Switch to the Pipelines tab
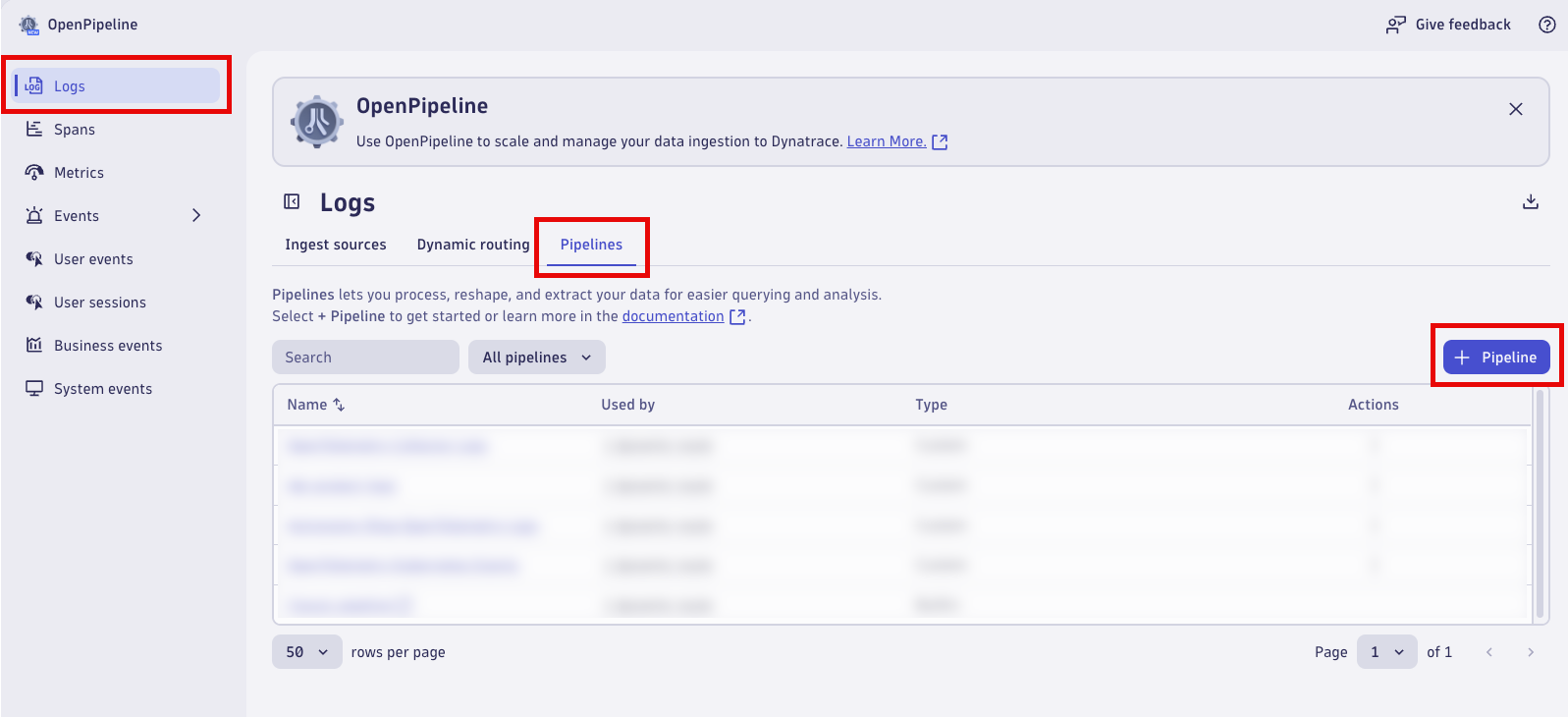 click(591, 245)
